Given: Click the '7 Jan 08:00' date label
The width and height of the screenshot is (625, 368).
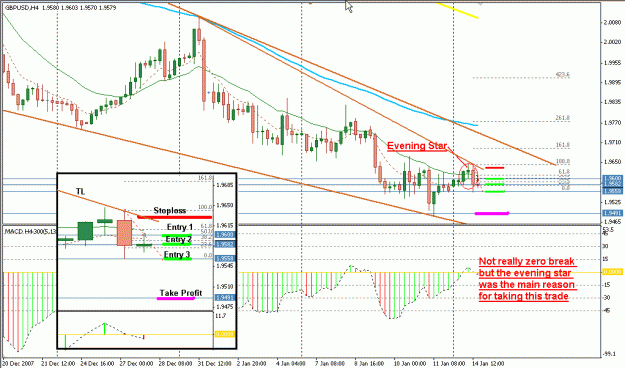Looking at the screenshot, I should pos(330,364).
